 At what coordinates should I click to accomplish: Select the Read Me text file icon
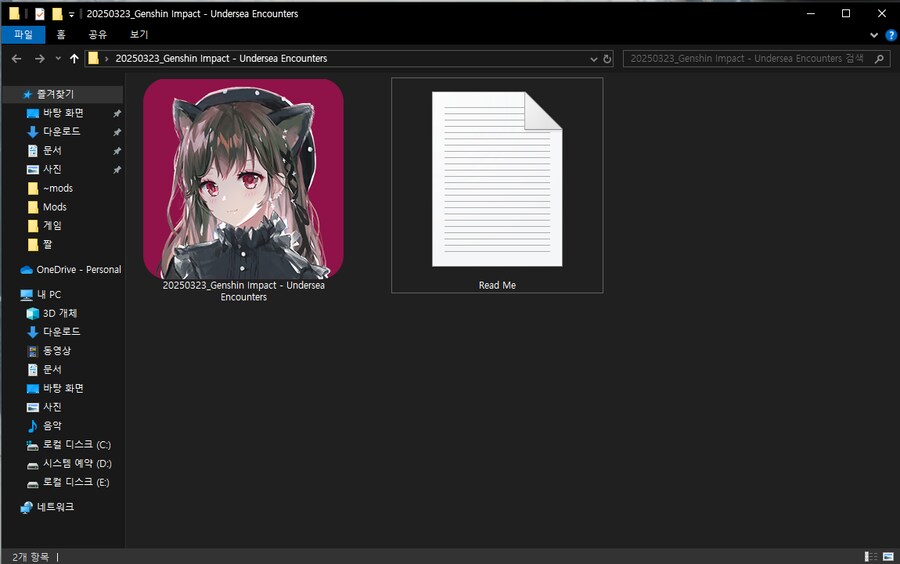click(x=497, y=179)
